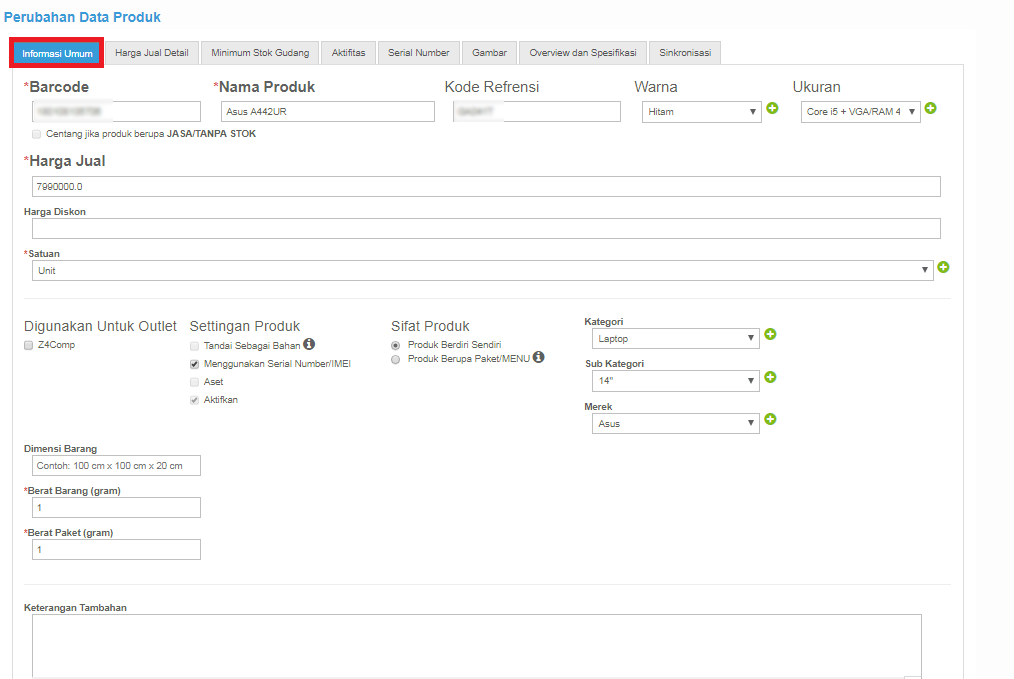Toggle Menggunakan Serial Number/IMEI checkbox
This screenshot has height=679, width=1014.
point(195,364)
